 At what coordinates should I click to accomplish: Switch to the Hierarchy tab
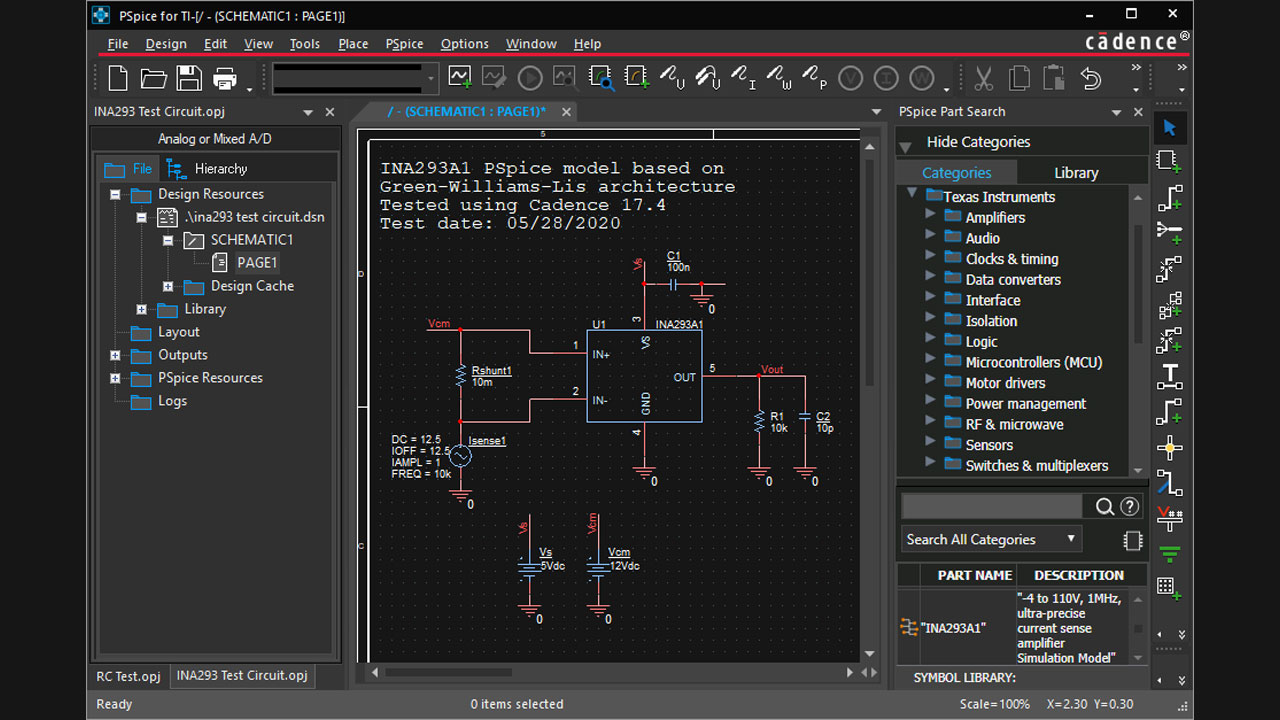click(207, 169)
